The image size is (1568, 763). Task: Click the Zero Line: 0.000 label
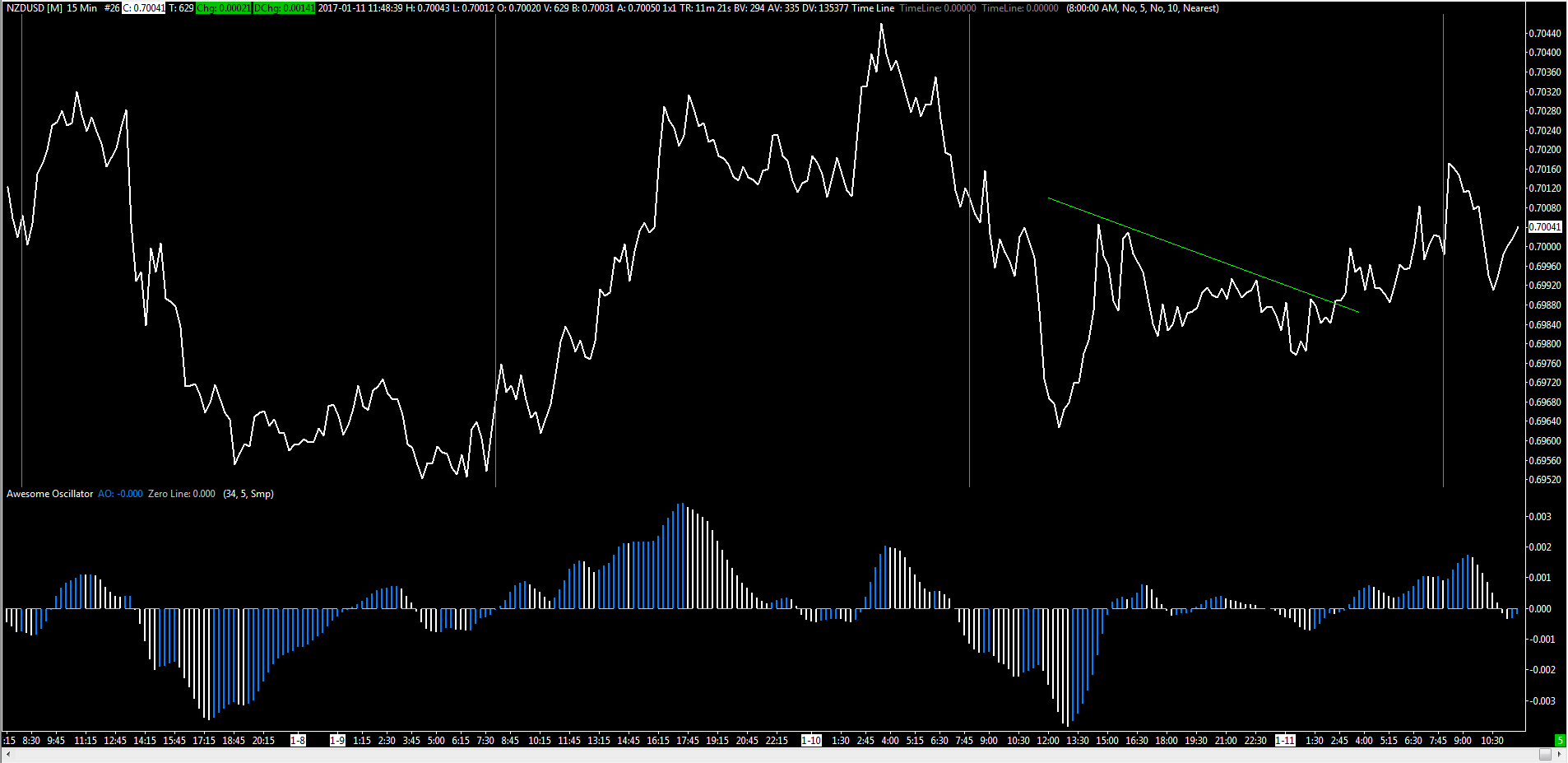tap(182, 494)
